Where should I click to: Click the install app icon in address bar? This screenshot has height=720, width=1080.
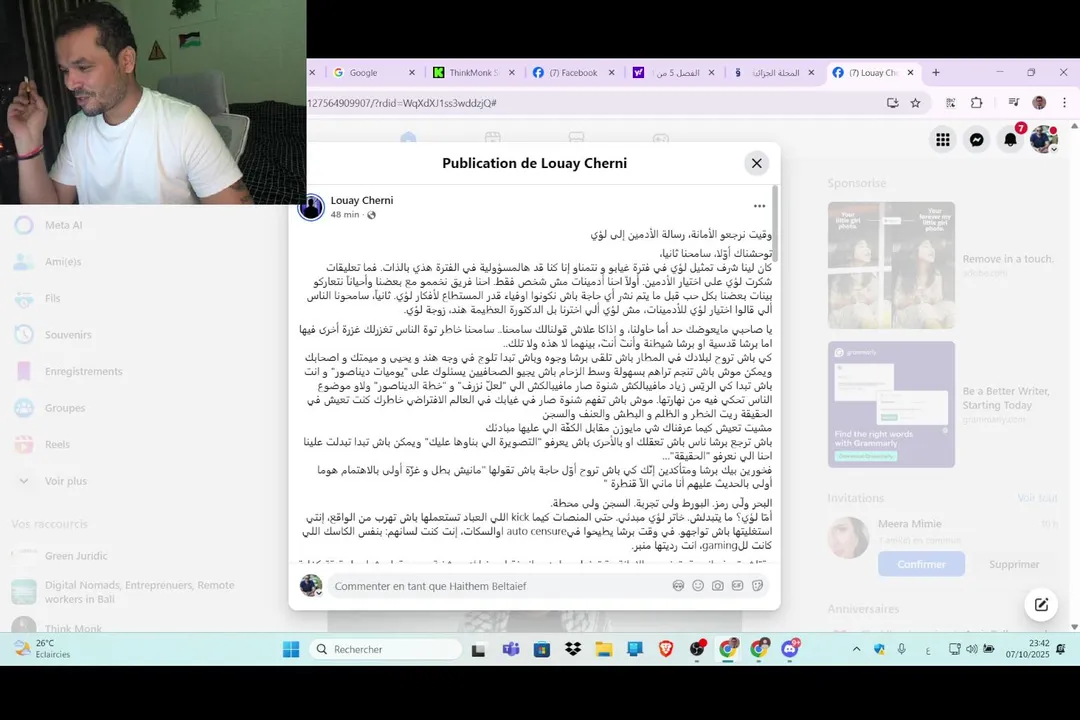click(x=893, y=103)
